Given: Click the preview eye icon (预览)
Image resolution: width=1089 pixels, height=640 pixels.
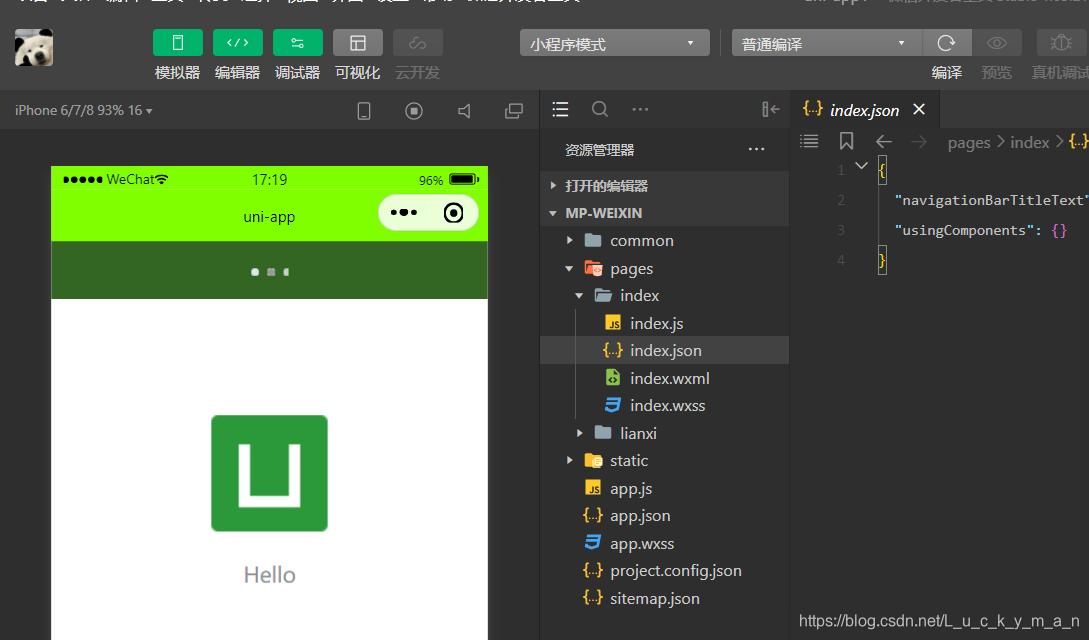Looking at the screenshot, I should point(997,43).
